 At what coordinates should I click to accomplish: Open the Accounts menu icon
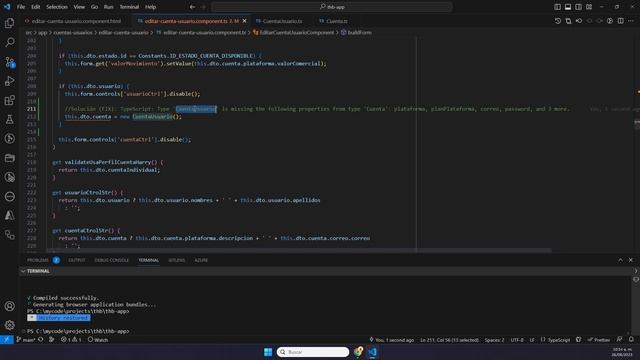tap(9, 306)
